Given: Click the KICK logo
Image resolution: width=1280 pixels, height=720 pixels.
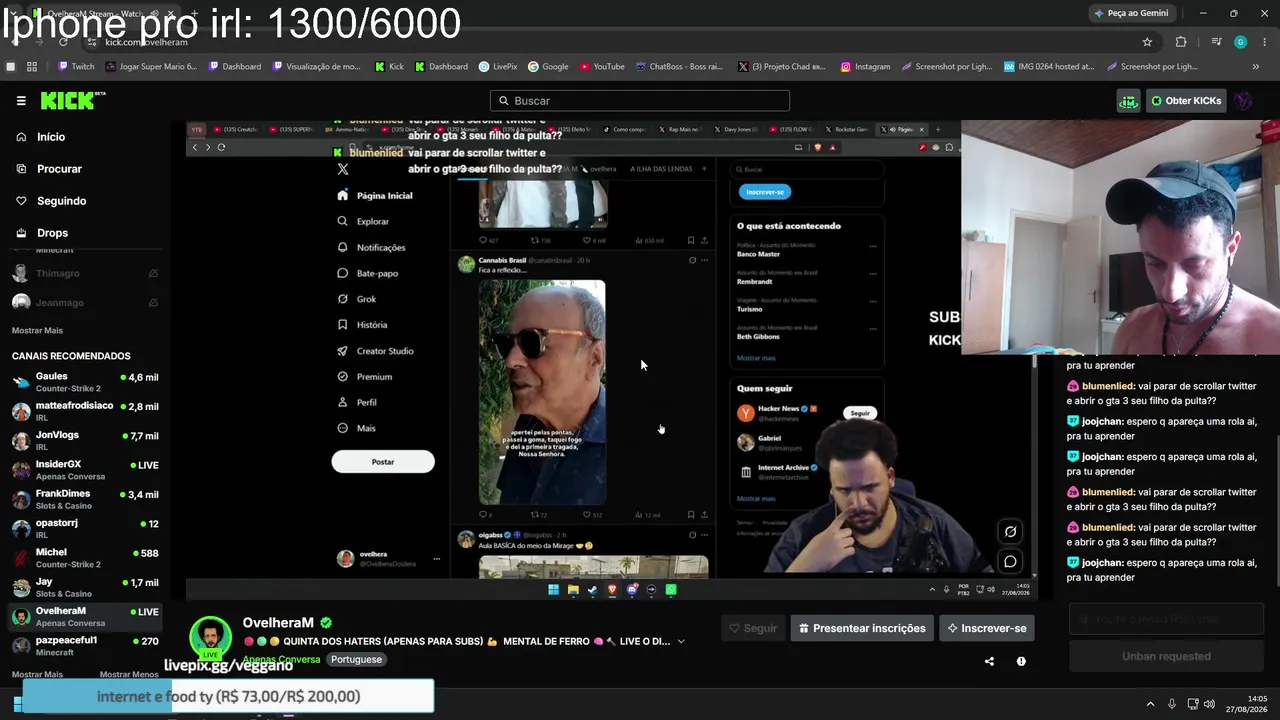Looking at the screenshot, I should click(72, 100).
